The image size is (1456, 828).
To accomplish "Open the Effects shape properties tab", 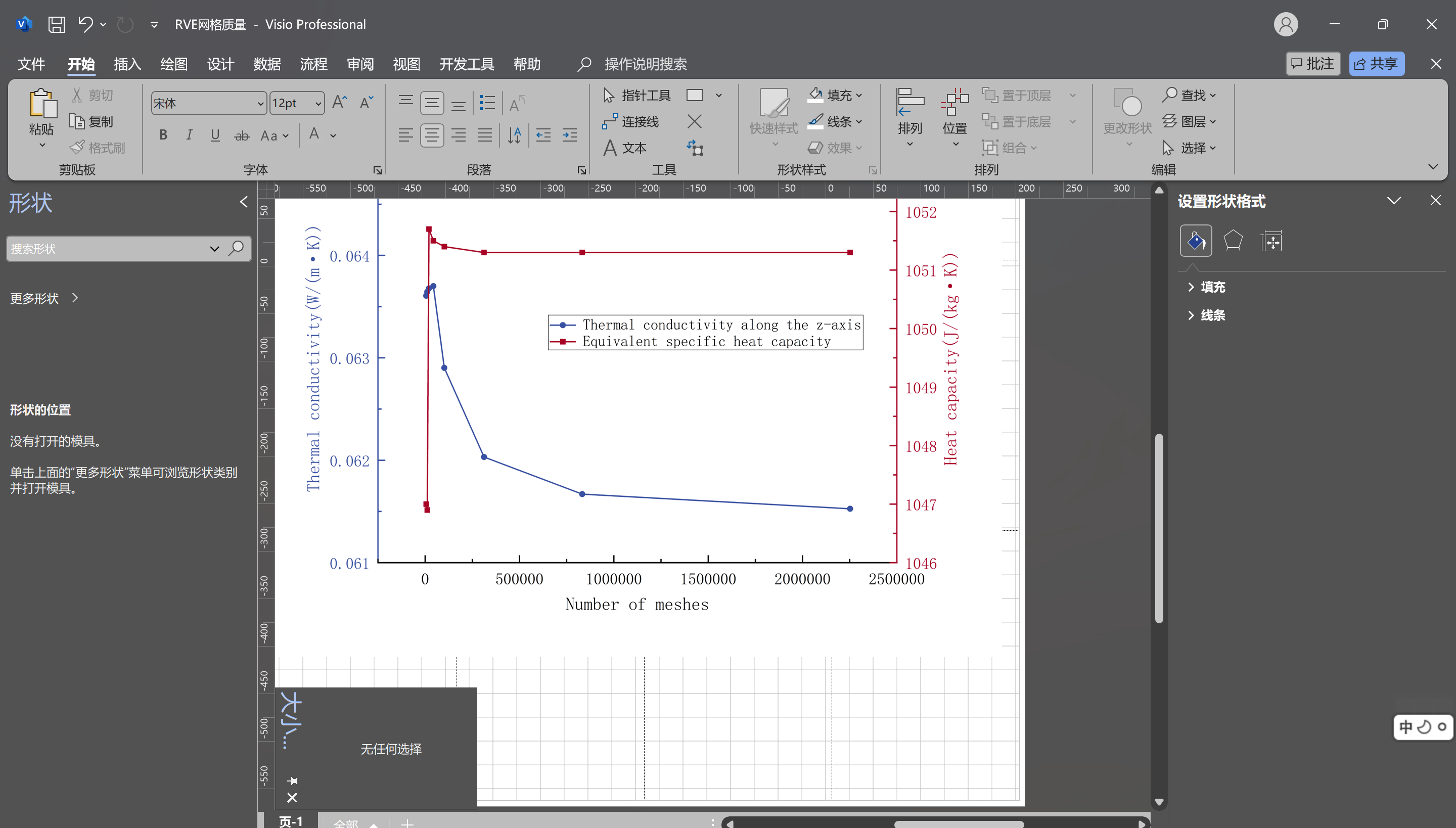I will click(x=1233, y=241).
